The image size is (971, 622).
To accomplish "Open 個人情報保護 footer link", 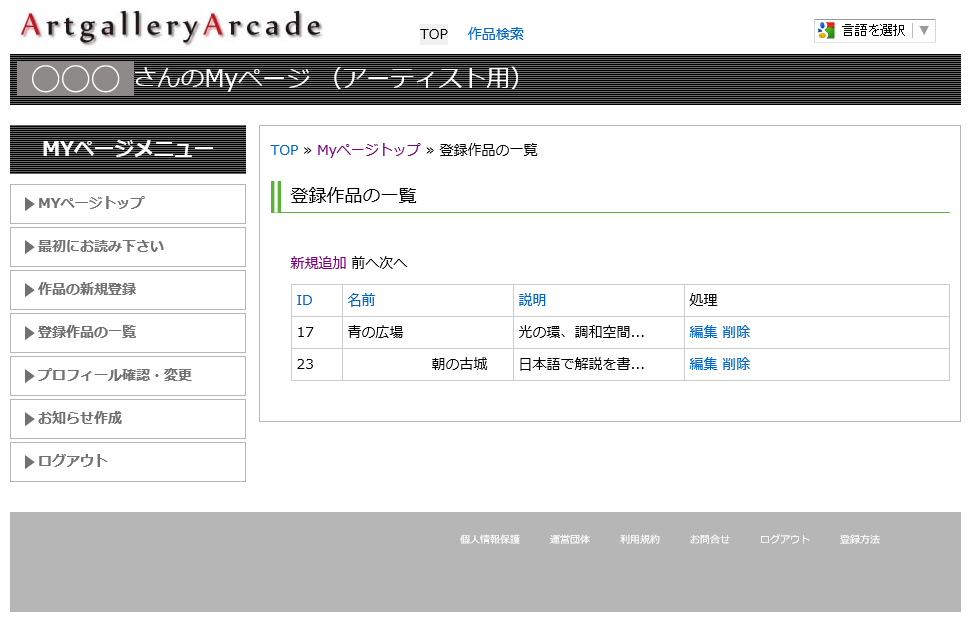I will 489,539.
